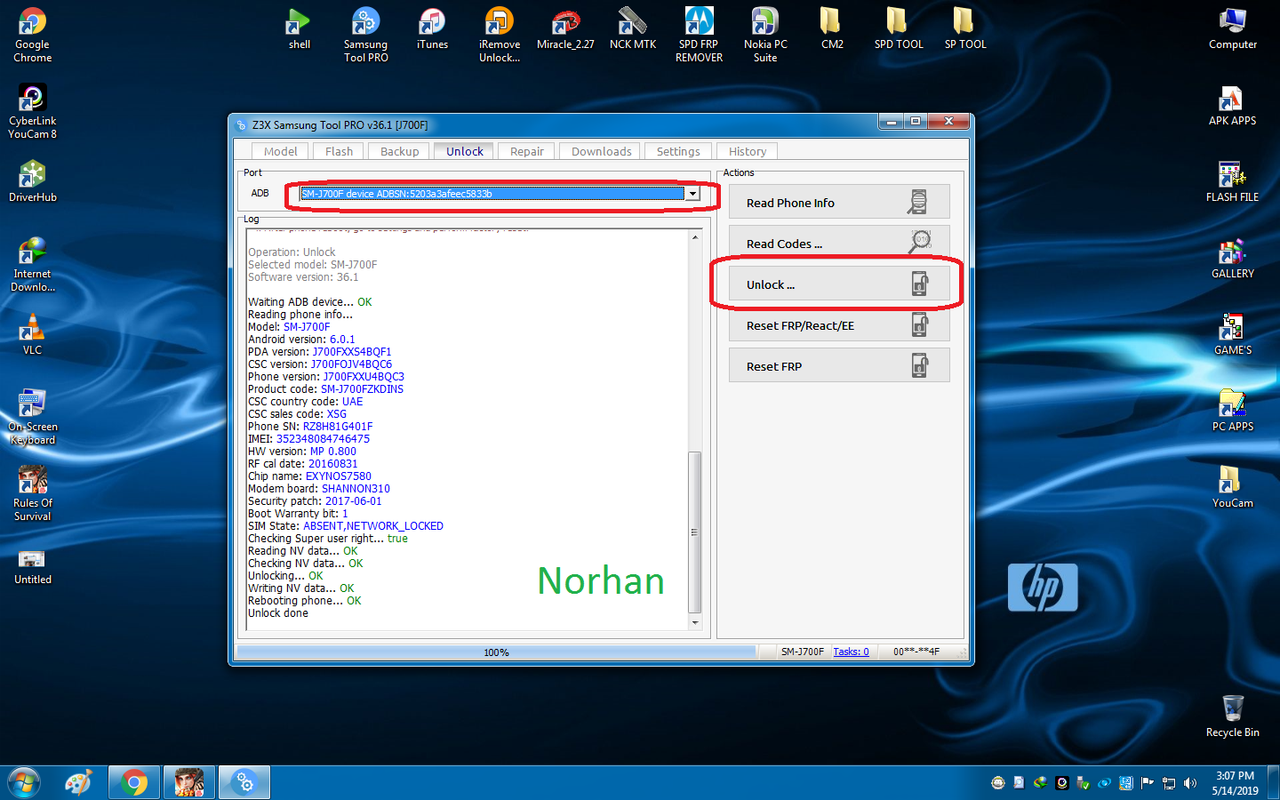Click the 'Security patch: 2017-06-01' log line
The height and width of the screenshot is (800, 1280).
point(315,501)
